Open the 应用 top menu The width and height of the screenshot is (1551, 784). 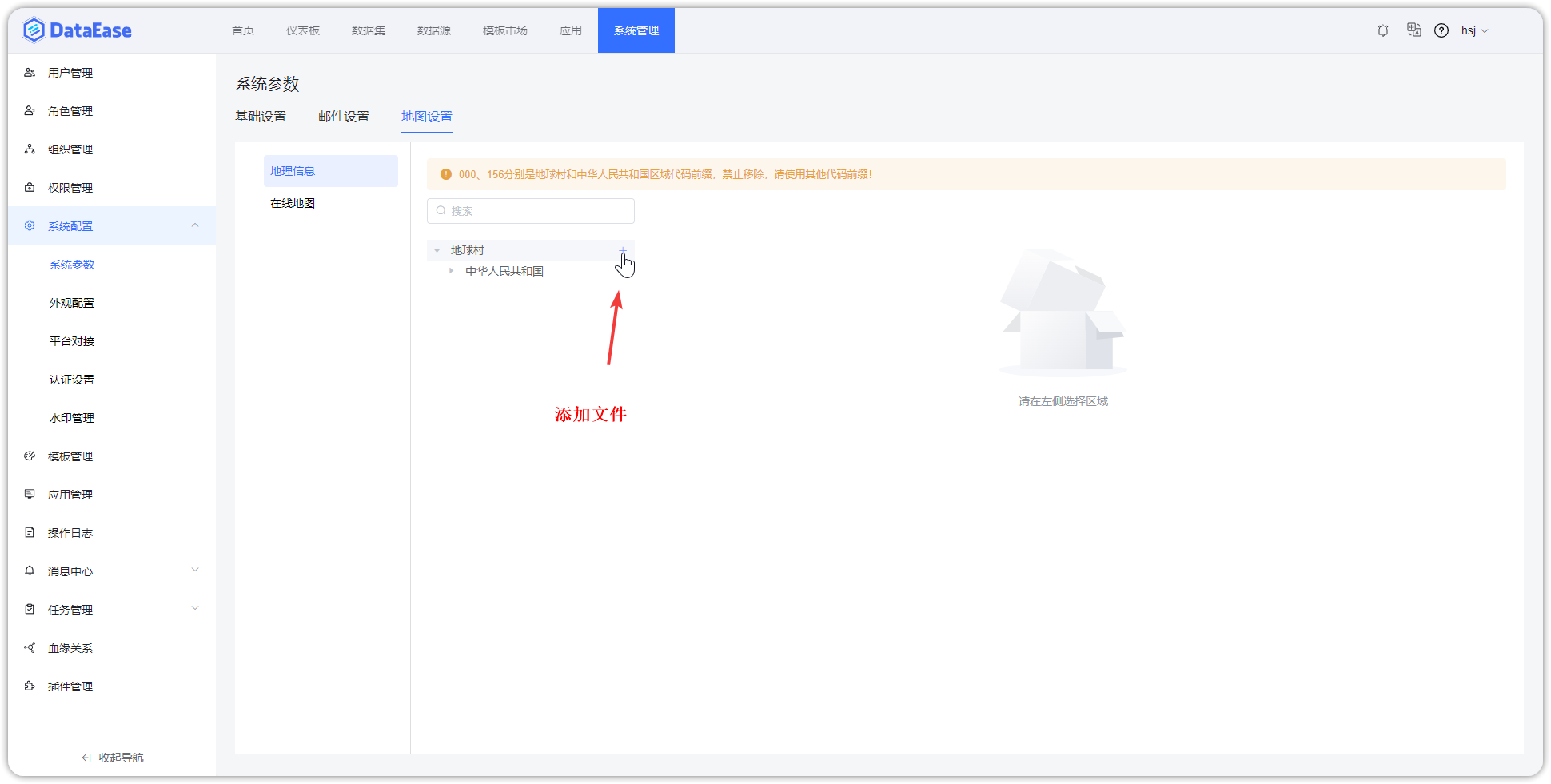coord(571,30)
